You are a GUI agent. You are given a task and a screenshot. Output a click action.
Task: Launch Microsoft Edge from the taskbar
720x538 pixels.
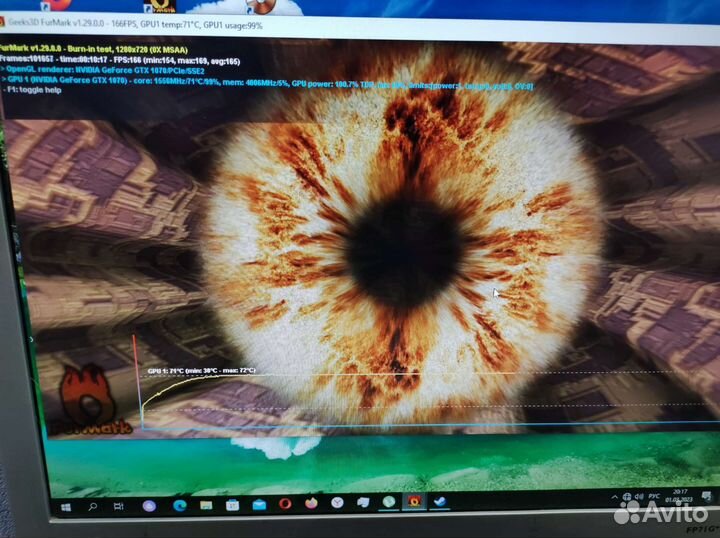click(x=180, y=505)
